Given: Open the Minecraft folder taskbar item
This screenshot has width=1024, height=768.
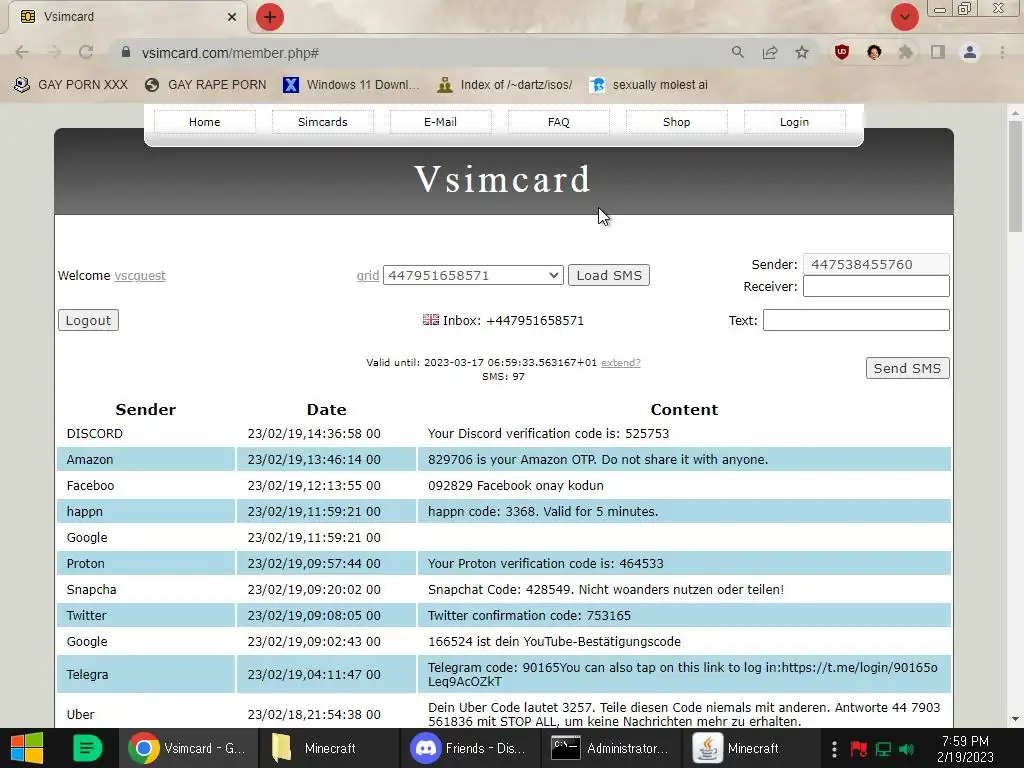Looking at the screenshot, I should point(330,748).
